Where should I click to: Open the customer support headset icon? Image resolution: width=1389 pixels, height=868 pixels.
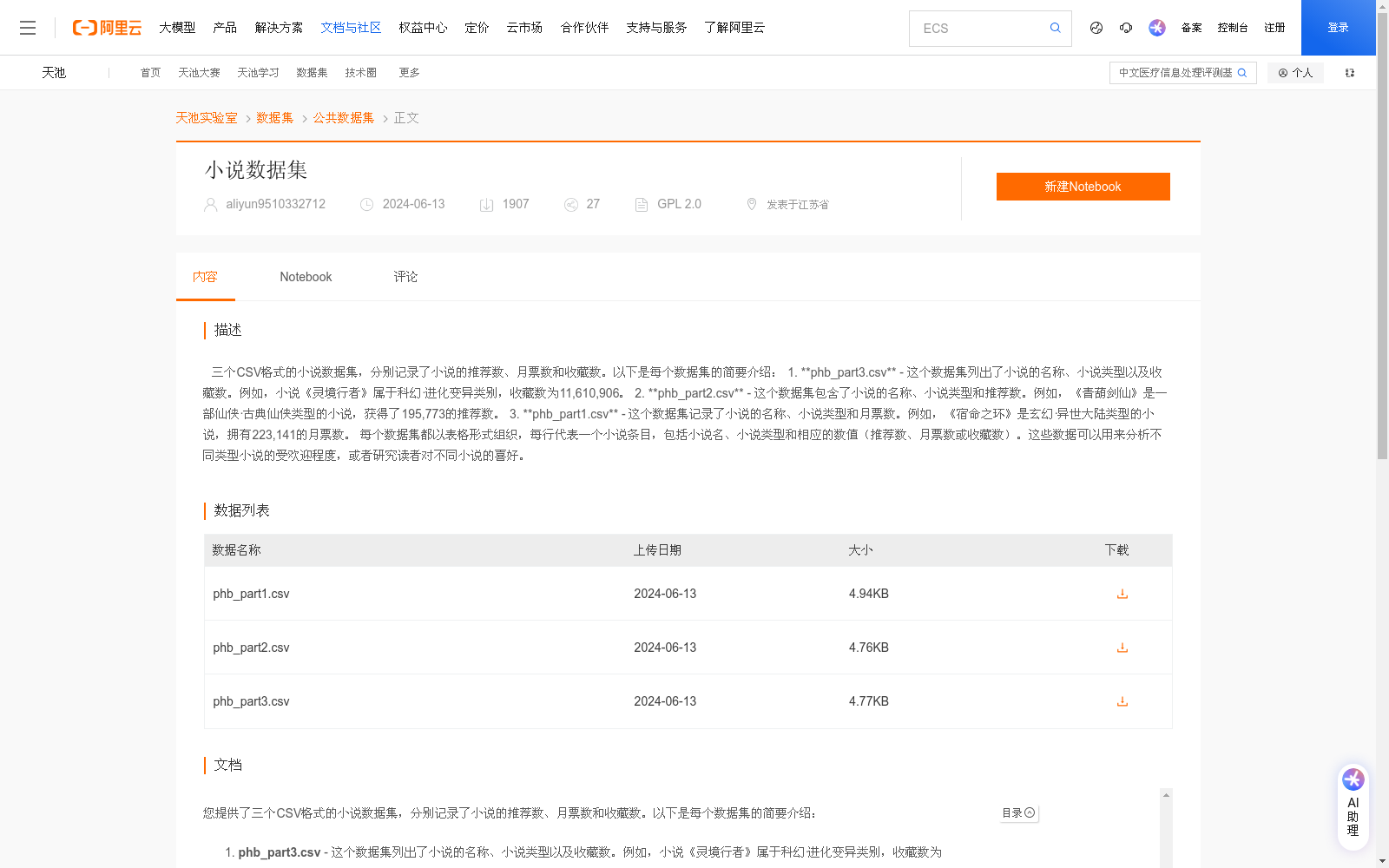[x=1126, y=28]
